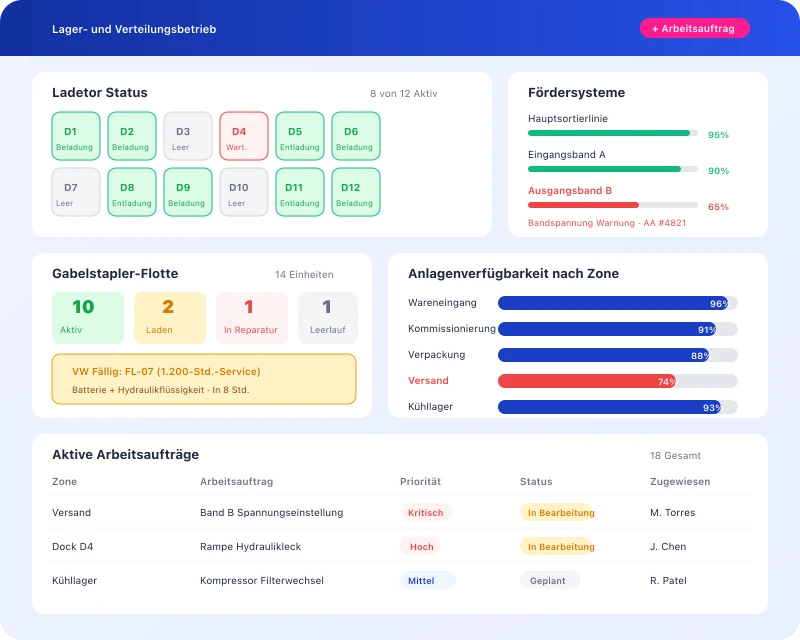Viewport: 800px width, 640px height.
Task: Expand the 18 Gesamt work orders summary
Action: pos(674,455)
